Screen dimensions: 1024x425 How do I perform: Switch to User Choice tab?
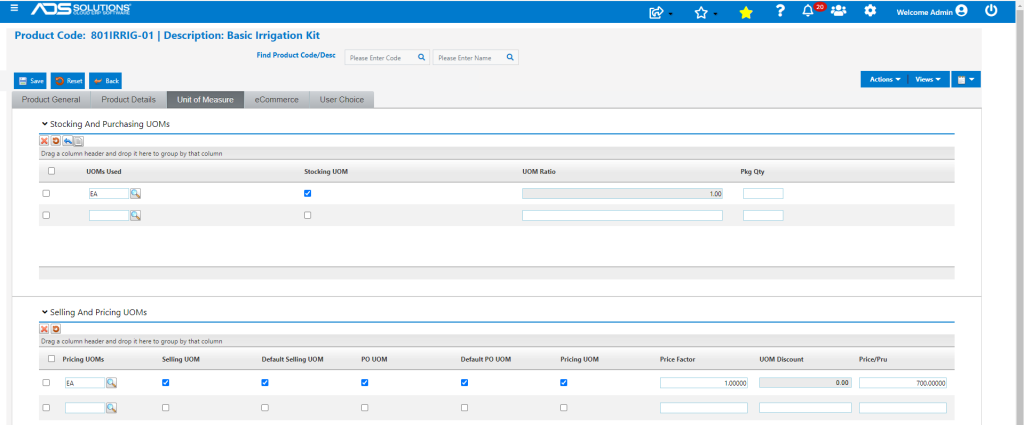coord(342,100)
